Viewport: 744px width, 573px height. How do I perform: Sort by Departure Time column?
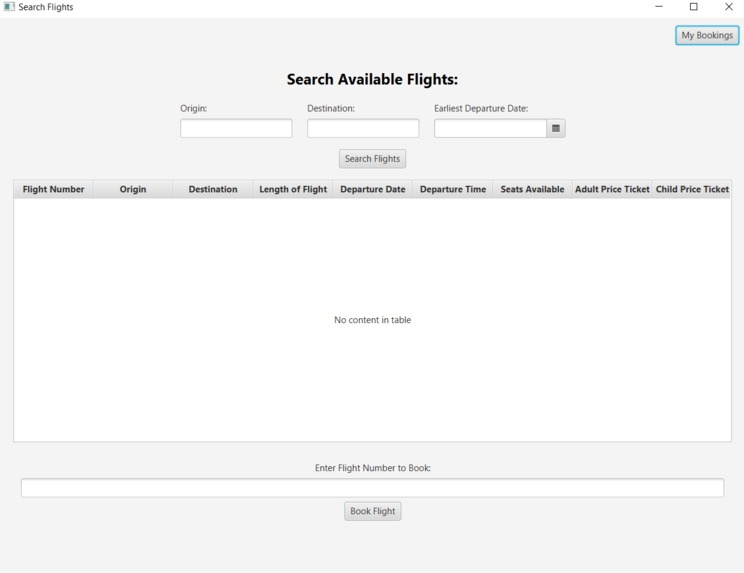(453, 189)
